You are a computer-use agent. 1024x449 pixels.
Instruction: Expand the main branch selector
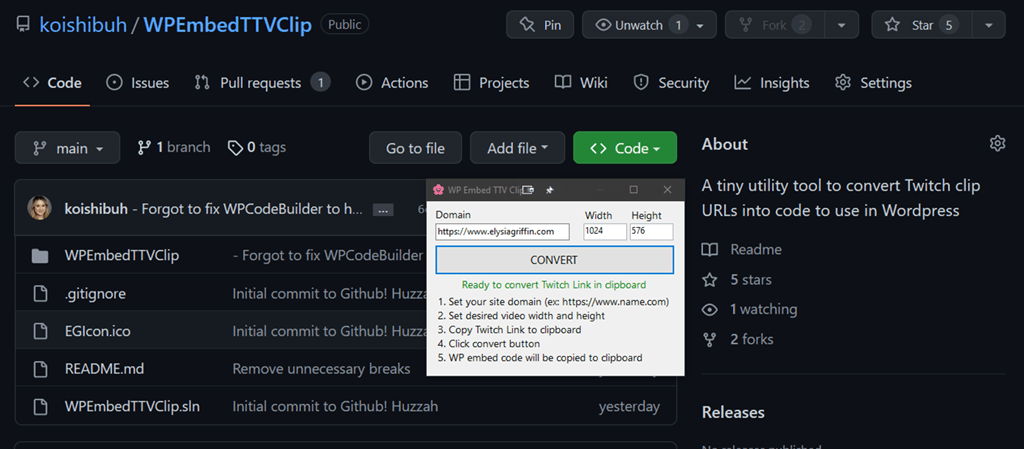tap(67, 148)
